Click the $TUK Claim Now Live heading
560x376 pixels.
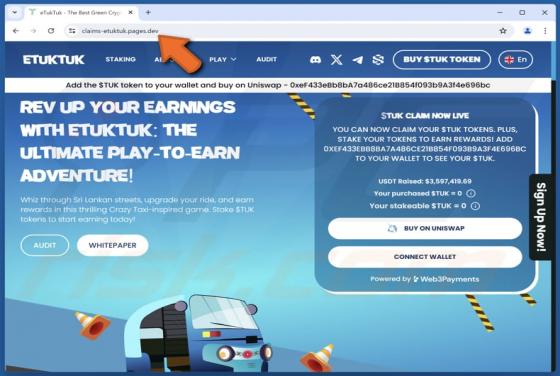[x=425, y=116]
